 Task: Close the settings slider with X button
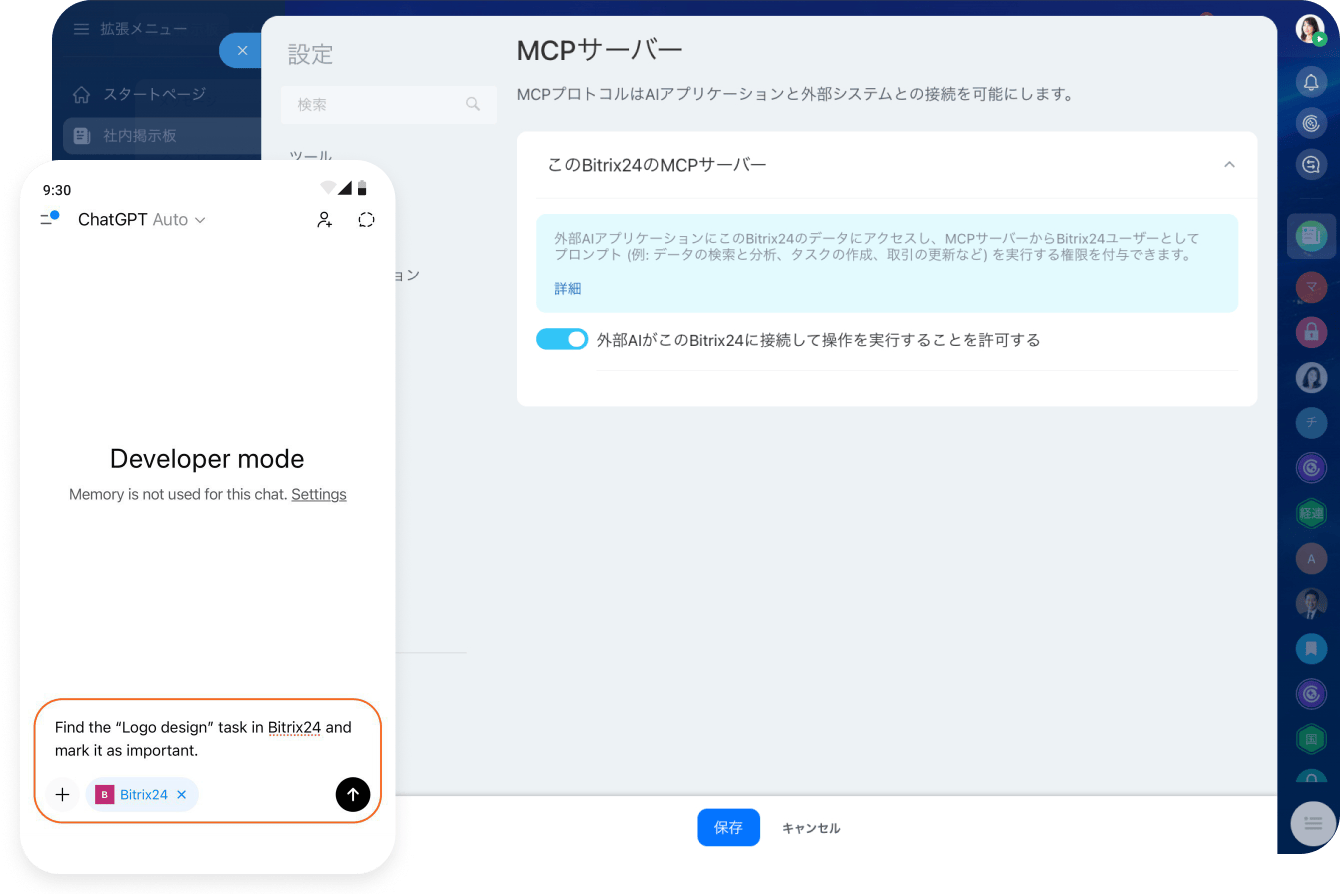[x=241, y=50]
